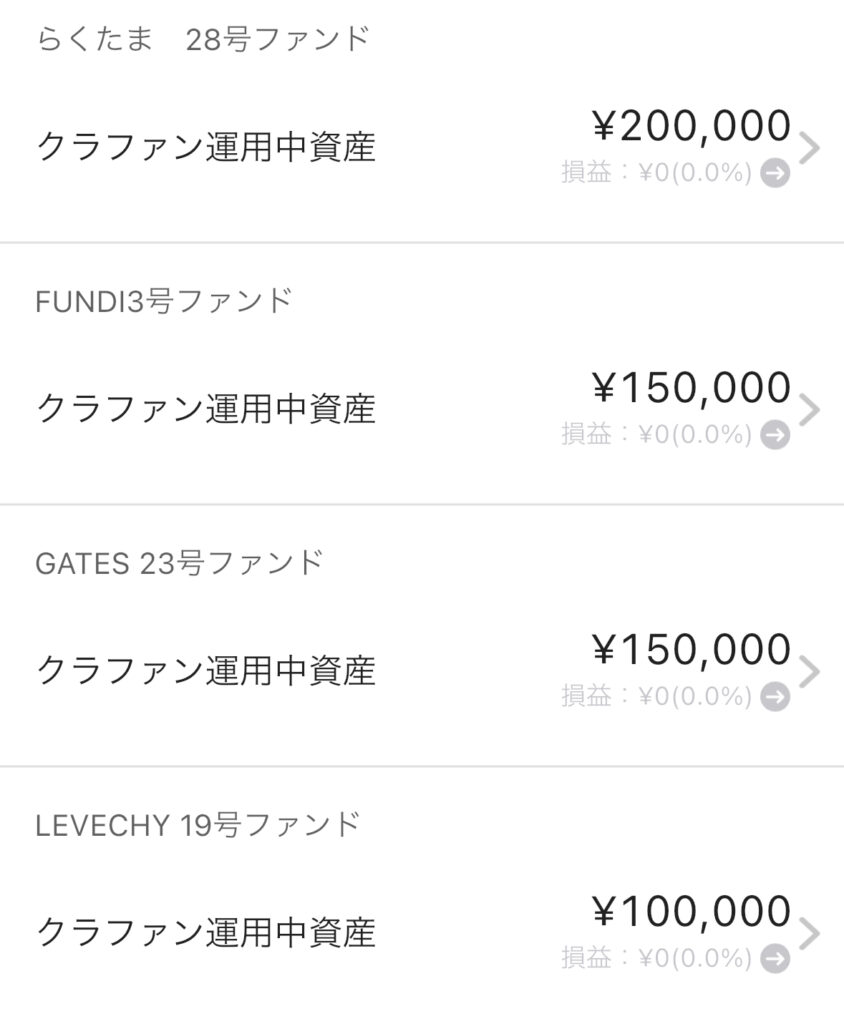This screenshot has width=844, height=1024.
Task: Tap the FUNDI3号ファンド heading
Action: [x=164, y=301]
